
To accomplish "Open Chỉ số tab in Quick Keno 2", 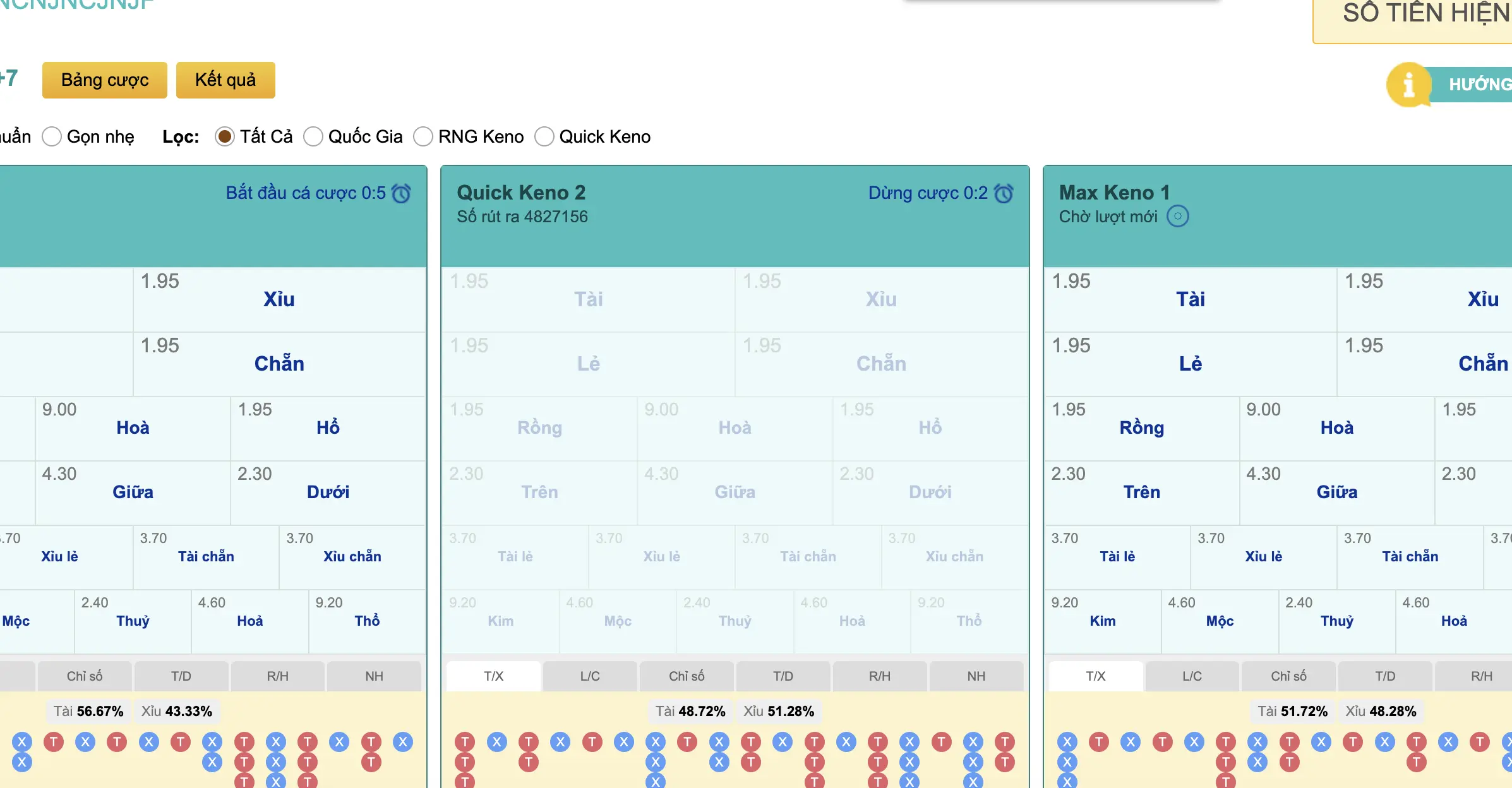I will point(687,676).
